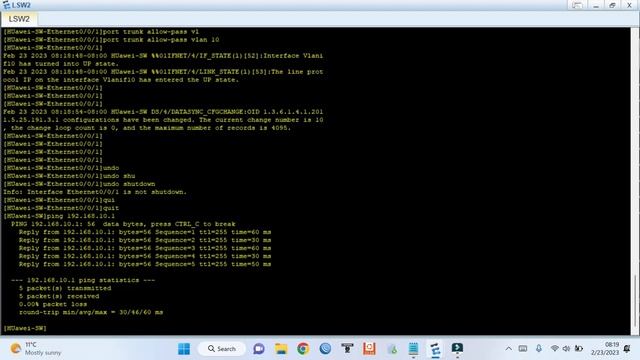Click the '5 packet(s) received' line
The image size is (640, 360).
(x=59, y=296)
